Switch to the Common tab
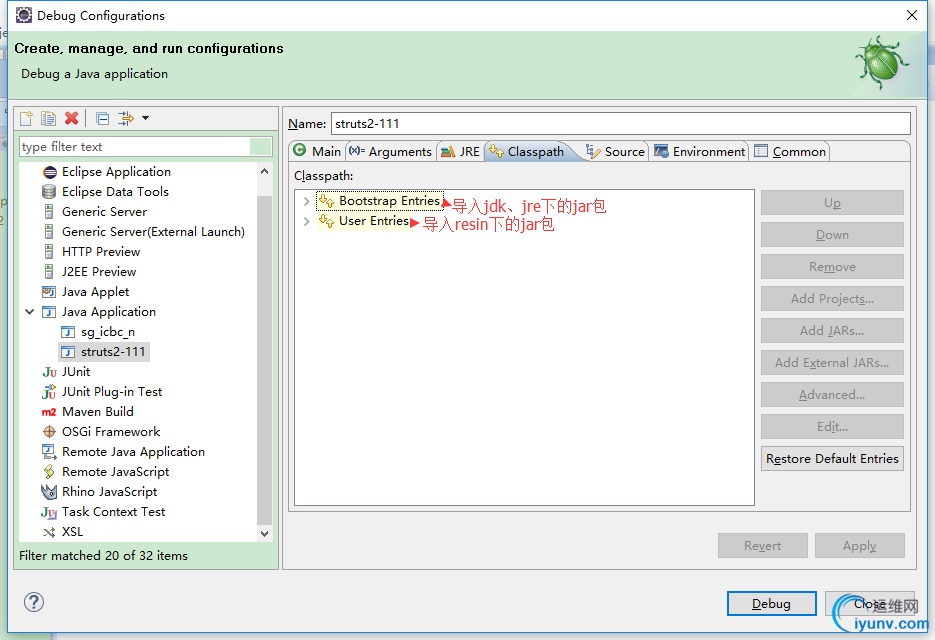This screenshot has height=640, width=935. click(790, 152)
